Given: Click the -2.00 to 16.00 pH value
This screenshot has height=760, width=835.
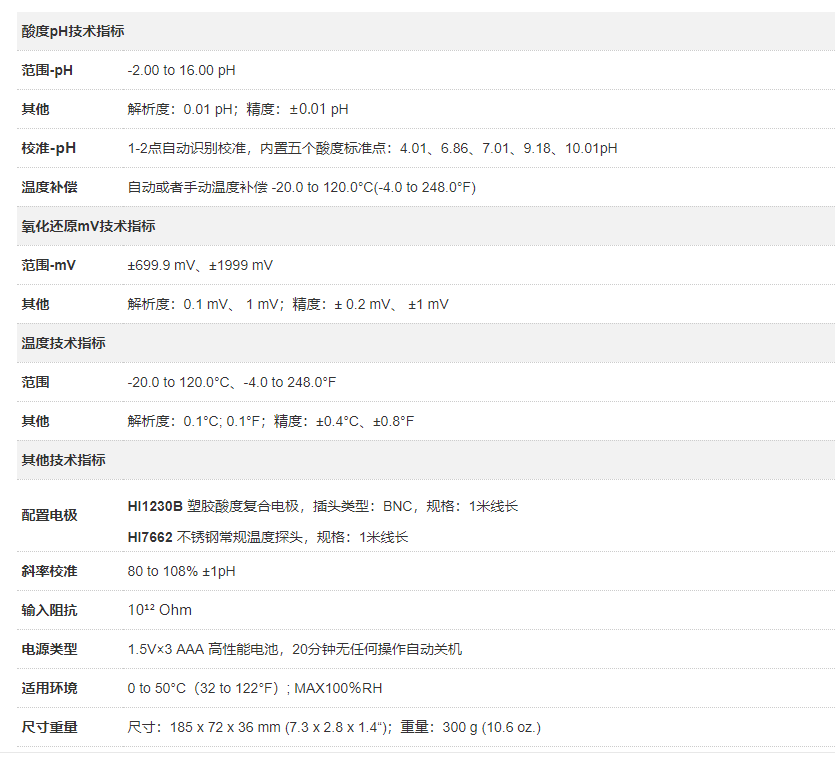Looking at the screenshot, I should pos(181,71).
